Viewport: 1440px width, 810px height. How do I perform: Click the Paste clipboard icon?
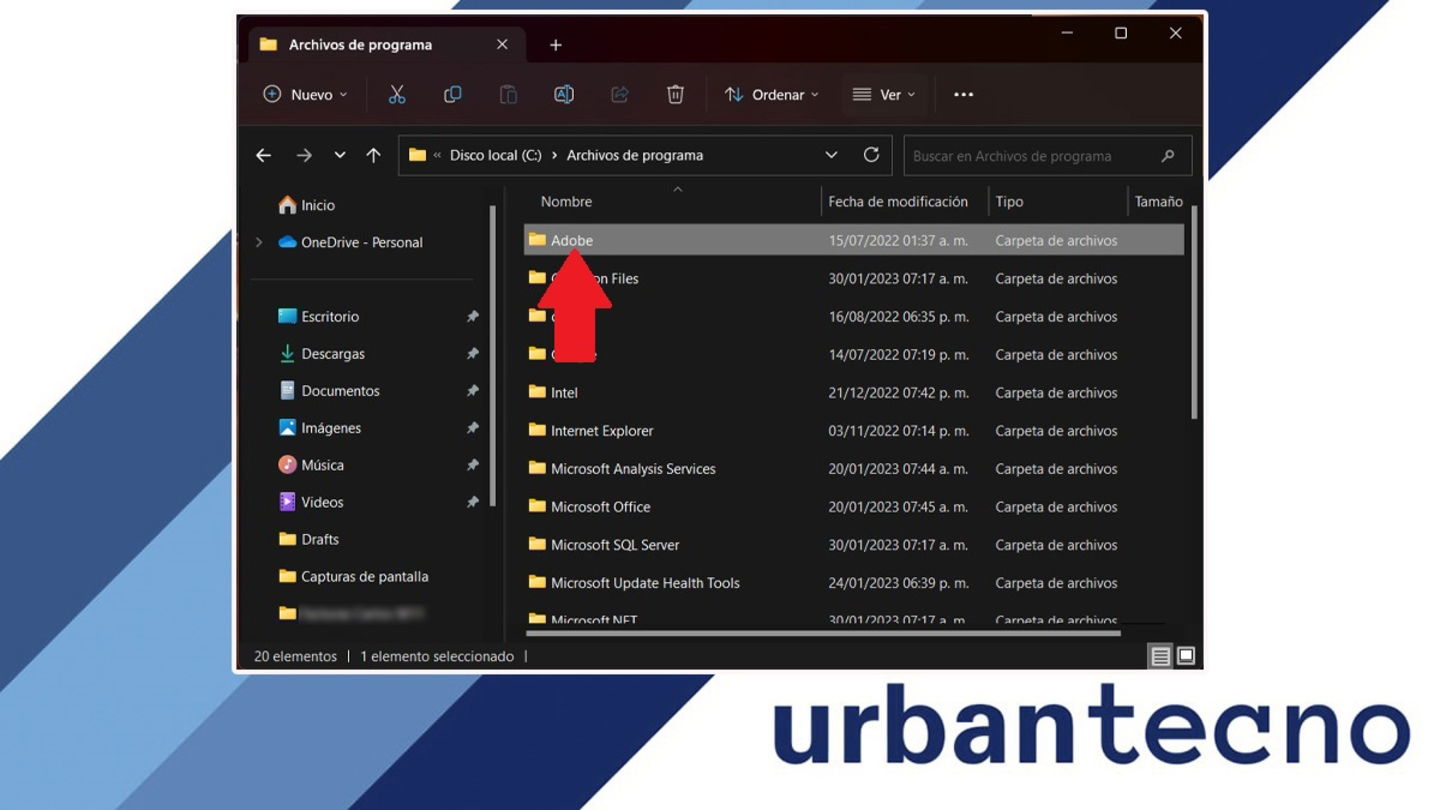coord(508,94)
